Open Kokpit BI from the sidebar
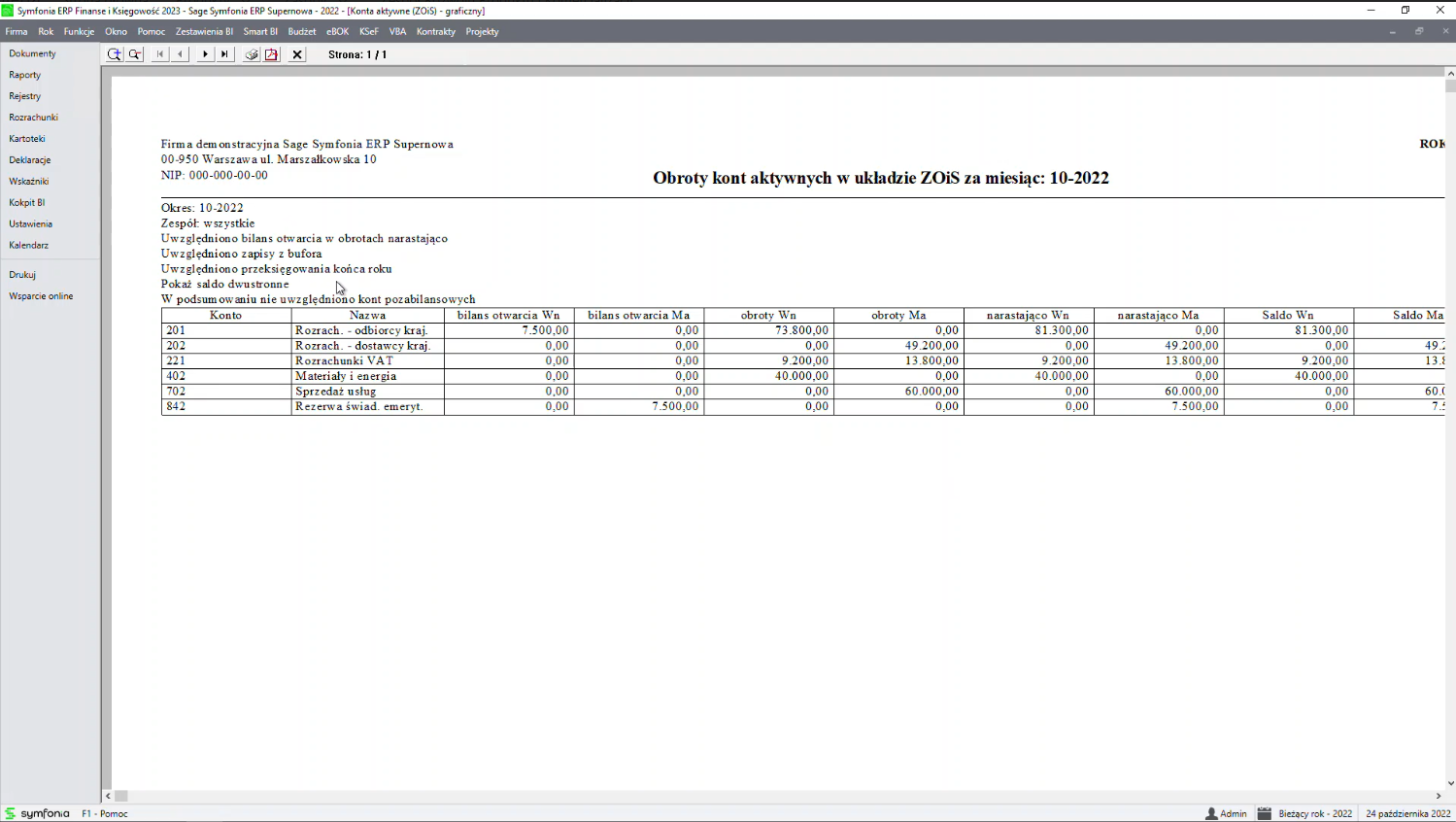Image resolution: width=1456 pixels, height=822 pixels. [27, 203]
